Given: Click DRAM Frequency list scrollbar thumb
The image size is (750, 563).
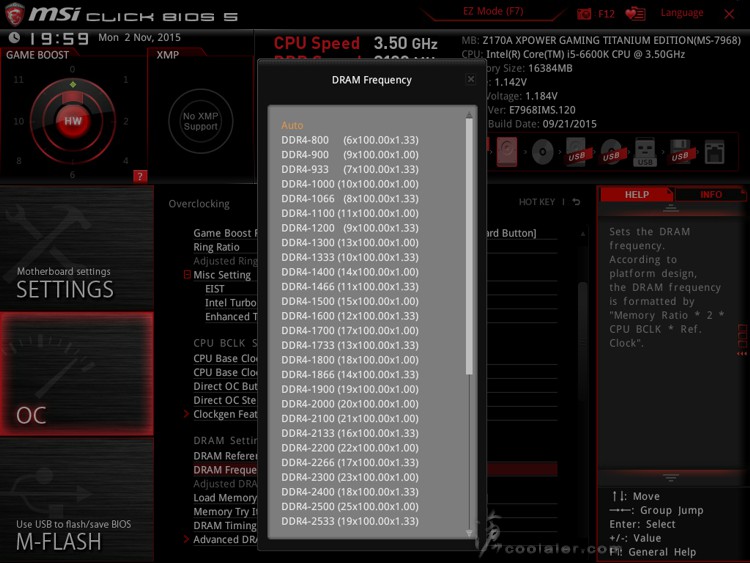Looking at the screenshot, I should [469, 246].
